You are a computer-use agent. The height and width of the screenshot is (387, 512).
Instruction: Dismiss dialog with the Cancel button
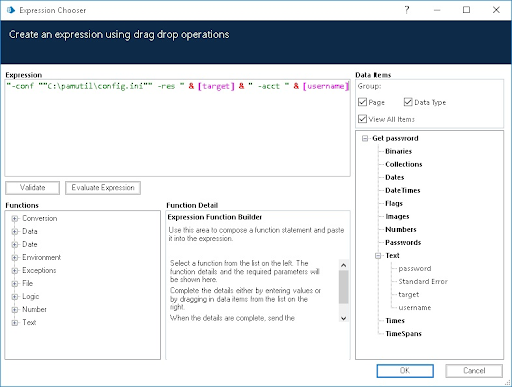tap(474, 371)
